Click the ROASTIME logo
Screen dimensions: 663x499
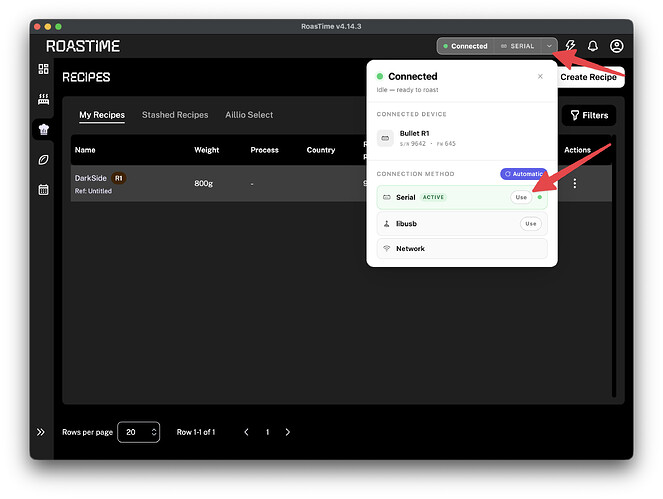83,46
